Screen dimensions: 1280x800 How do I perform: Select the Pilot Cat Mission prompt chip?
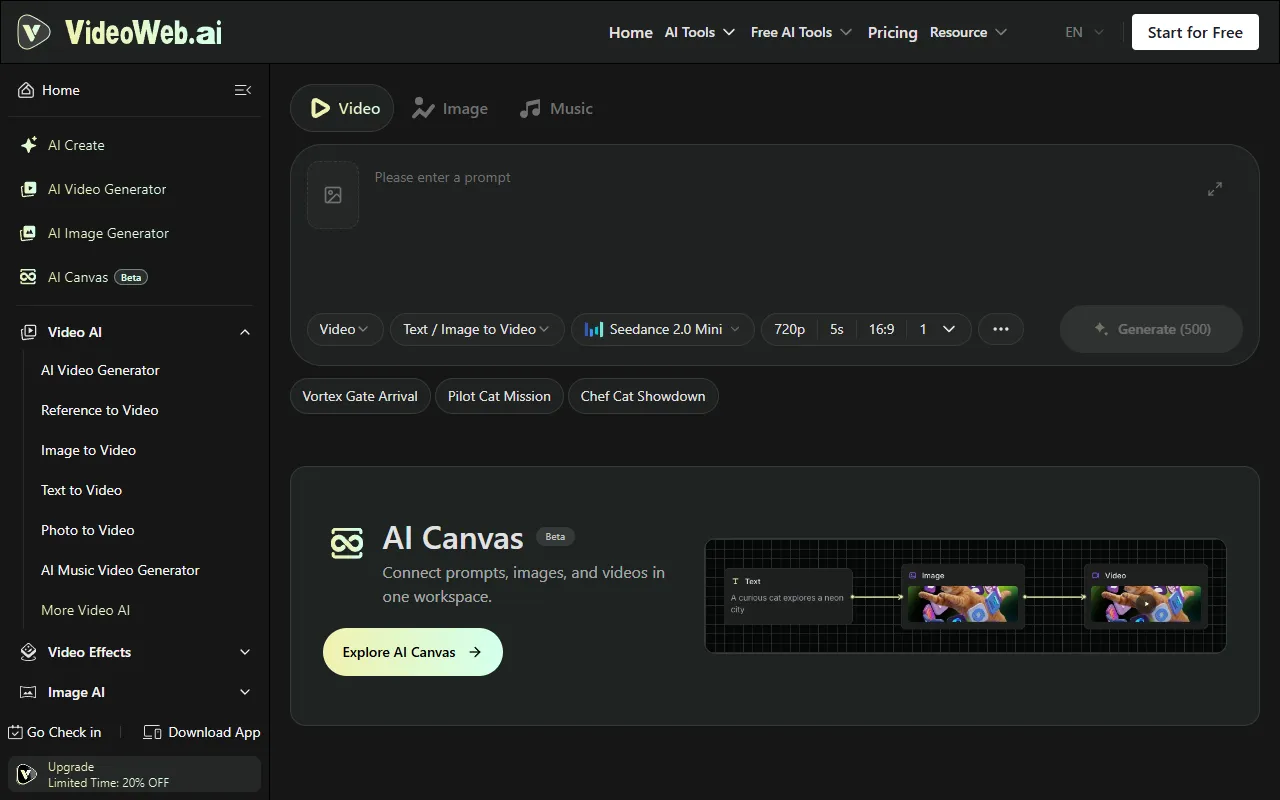pos(499,396)
